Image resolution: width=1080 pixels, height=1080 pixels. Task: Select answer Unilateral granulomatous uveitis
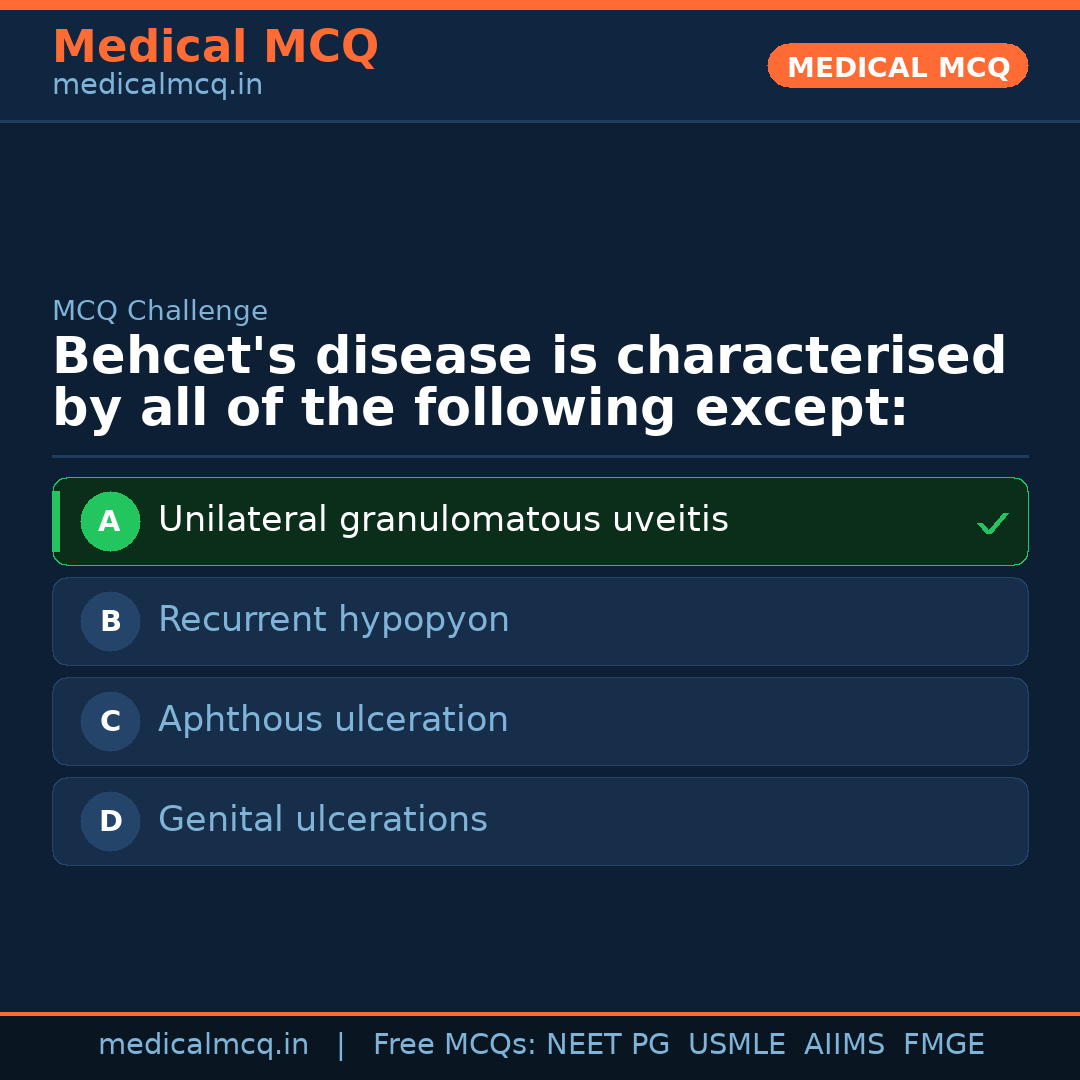[443, 520]
